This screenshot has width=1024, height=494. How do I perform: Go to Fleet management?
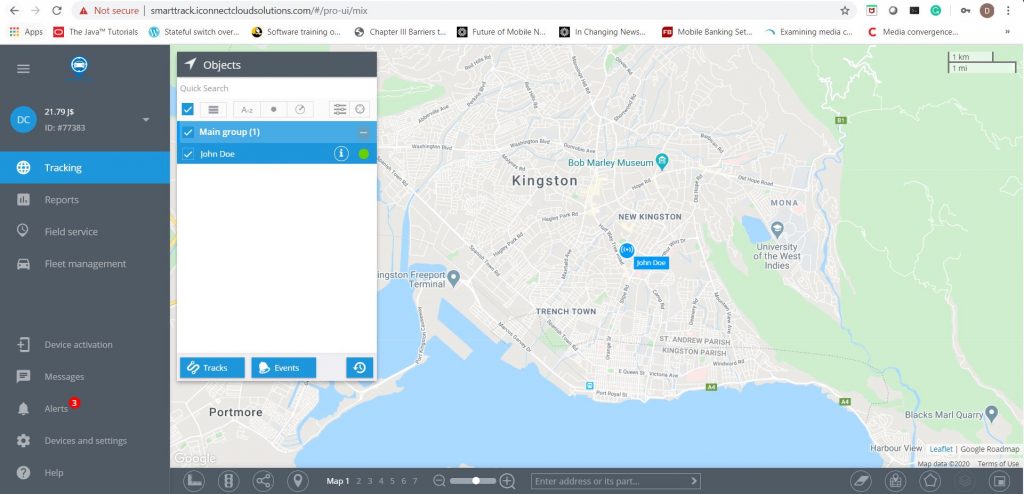pyautogui.click(x=85, y=264)
